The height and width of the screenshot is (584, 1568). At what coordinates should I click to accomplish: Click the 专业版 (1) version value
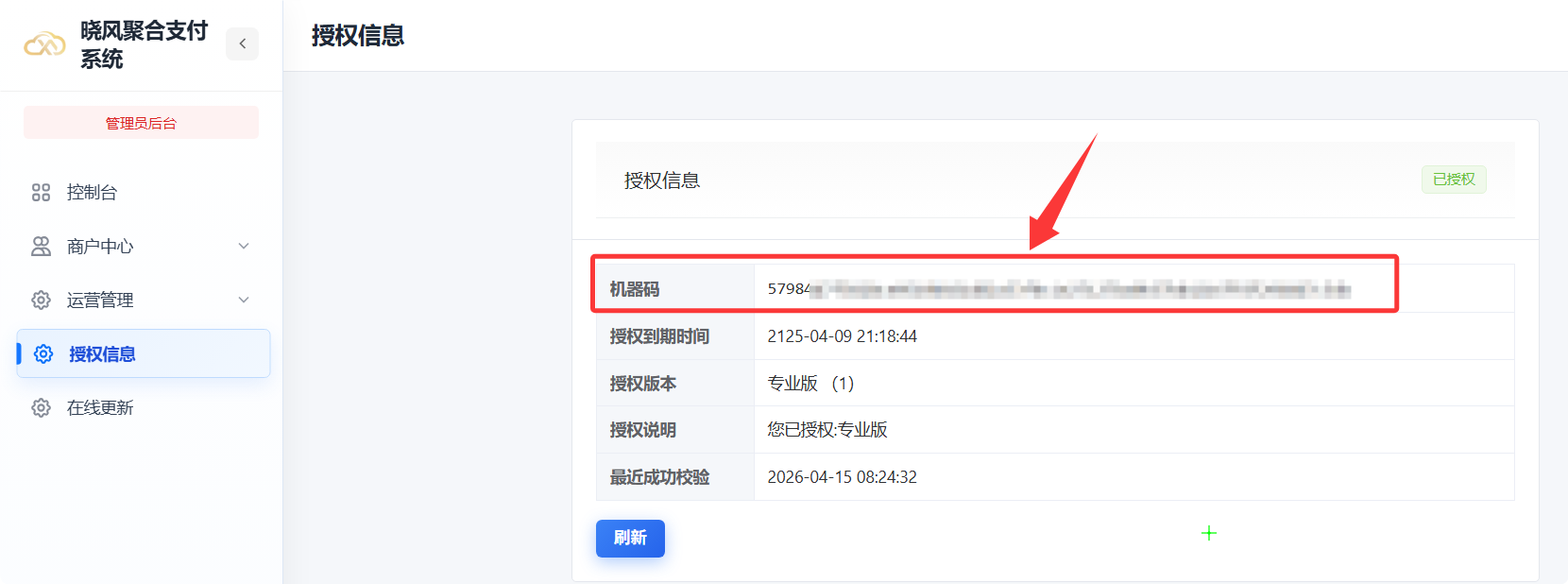pos(810,384)
